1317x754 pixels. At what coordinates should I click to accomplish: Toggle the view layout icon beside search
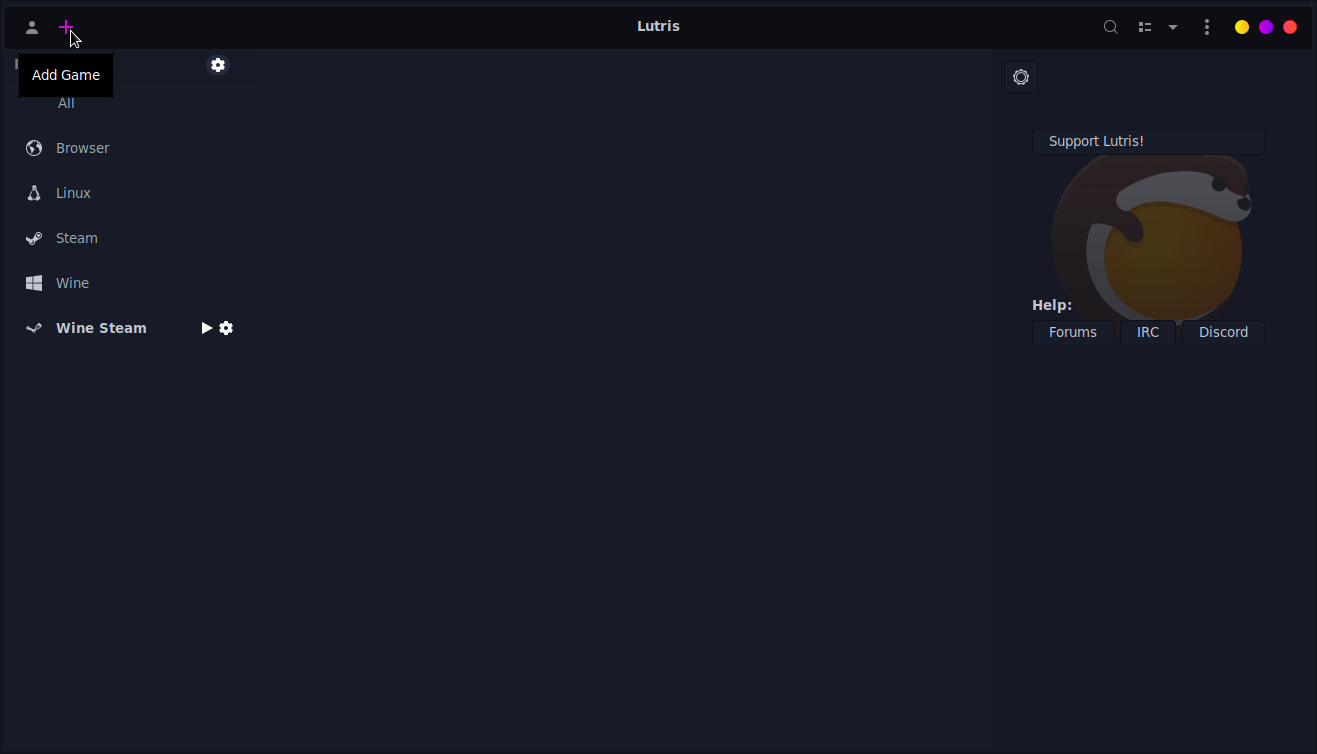[1145, 27]
